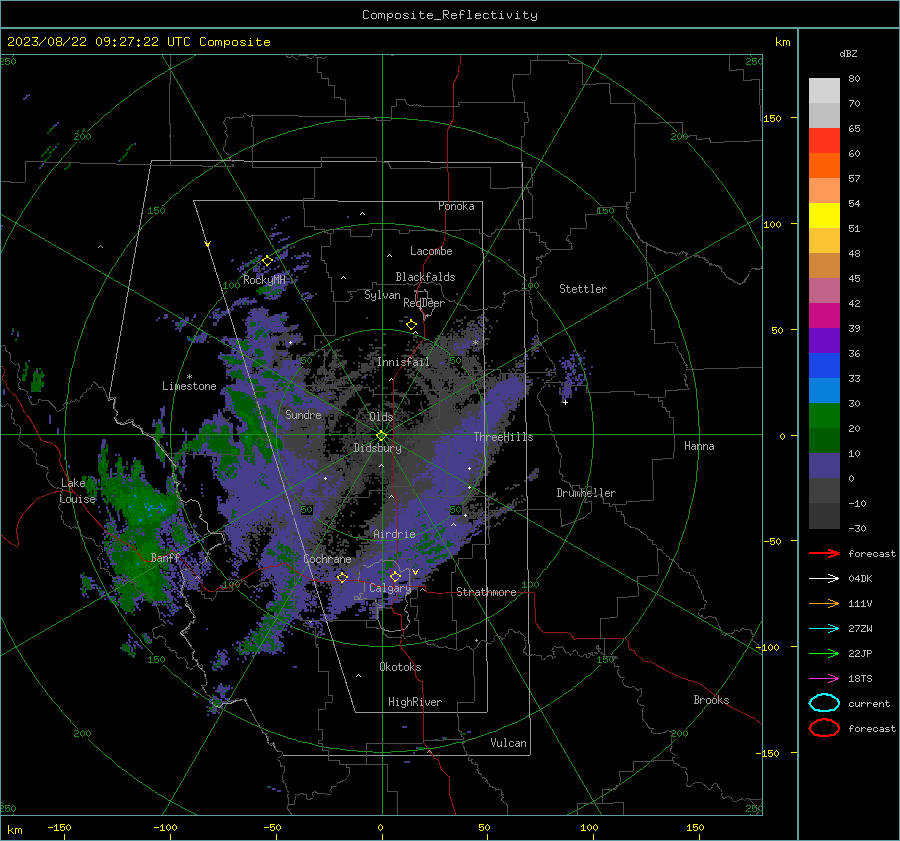Click the magenta 18TS arrow icon
The height and width of the screenshot is (841, 900).
click(824, 678)
